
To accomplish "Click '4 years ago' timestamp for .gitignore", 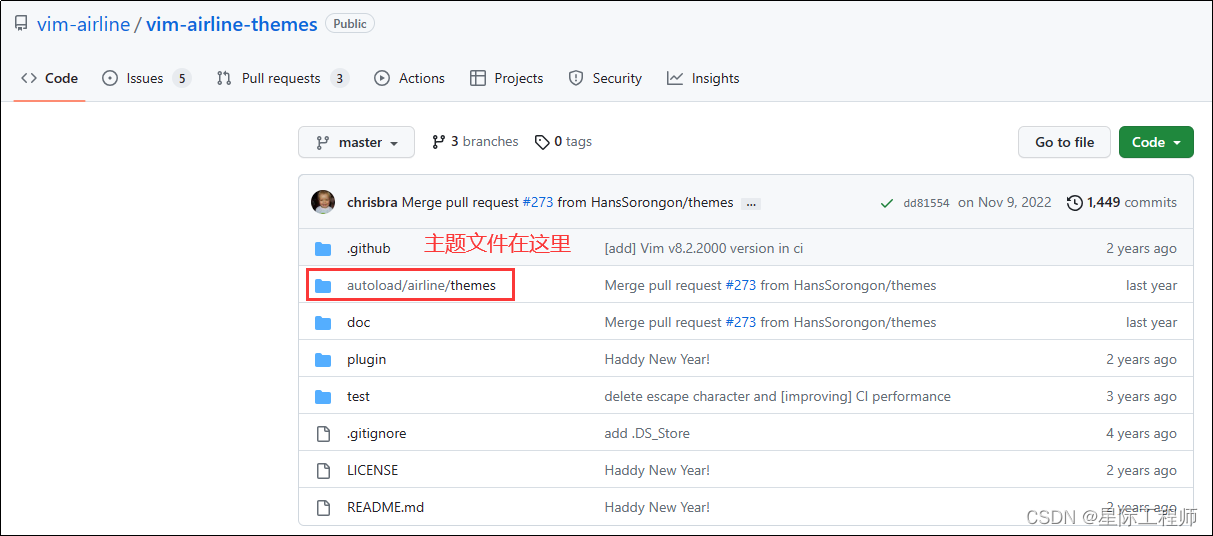I will [1141, 433].
